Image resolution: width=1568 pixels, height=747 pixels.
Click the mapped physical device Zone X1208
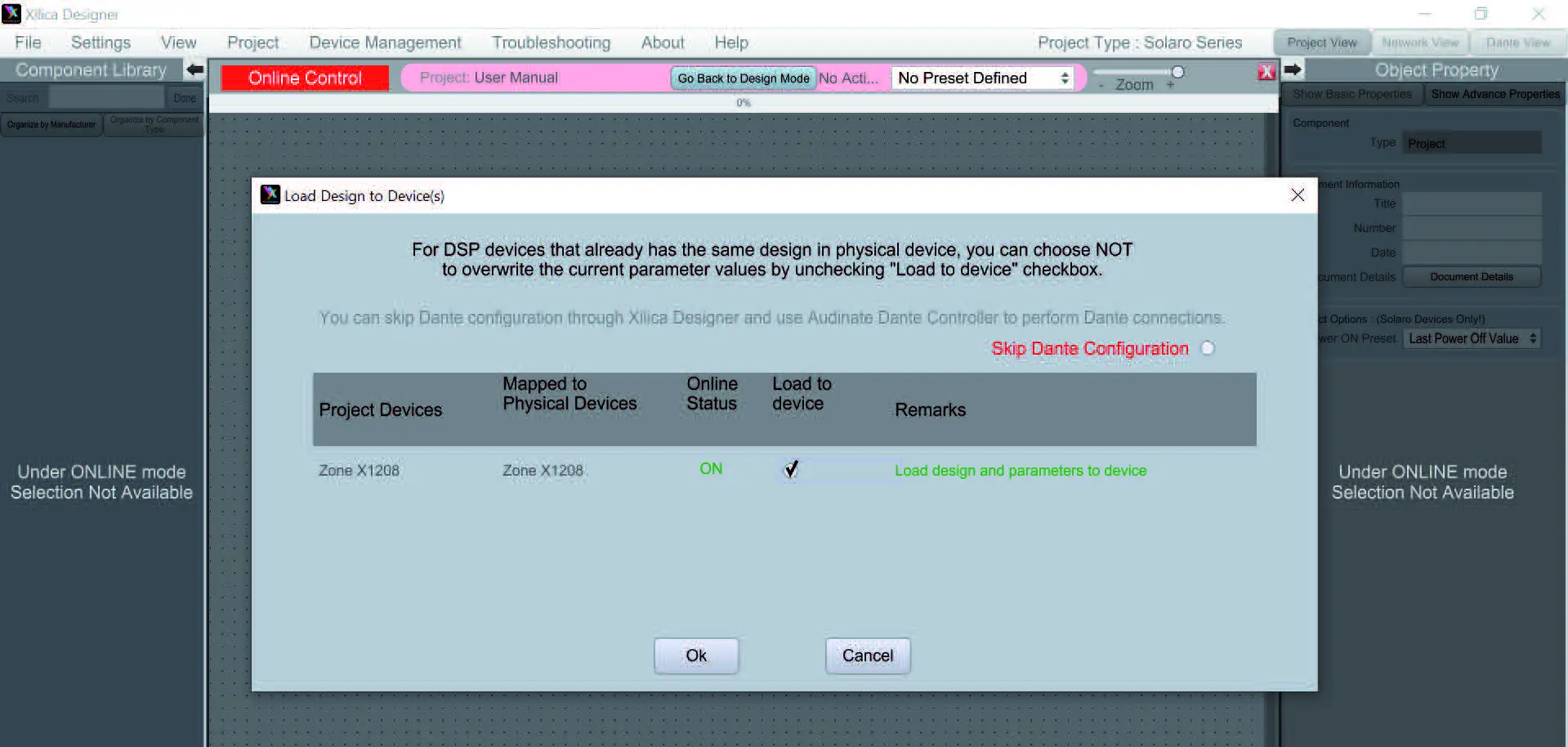tap(543, 471)
